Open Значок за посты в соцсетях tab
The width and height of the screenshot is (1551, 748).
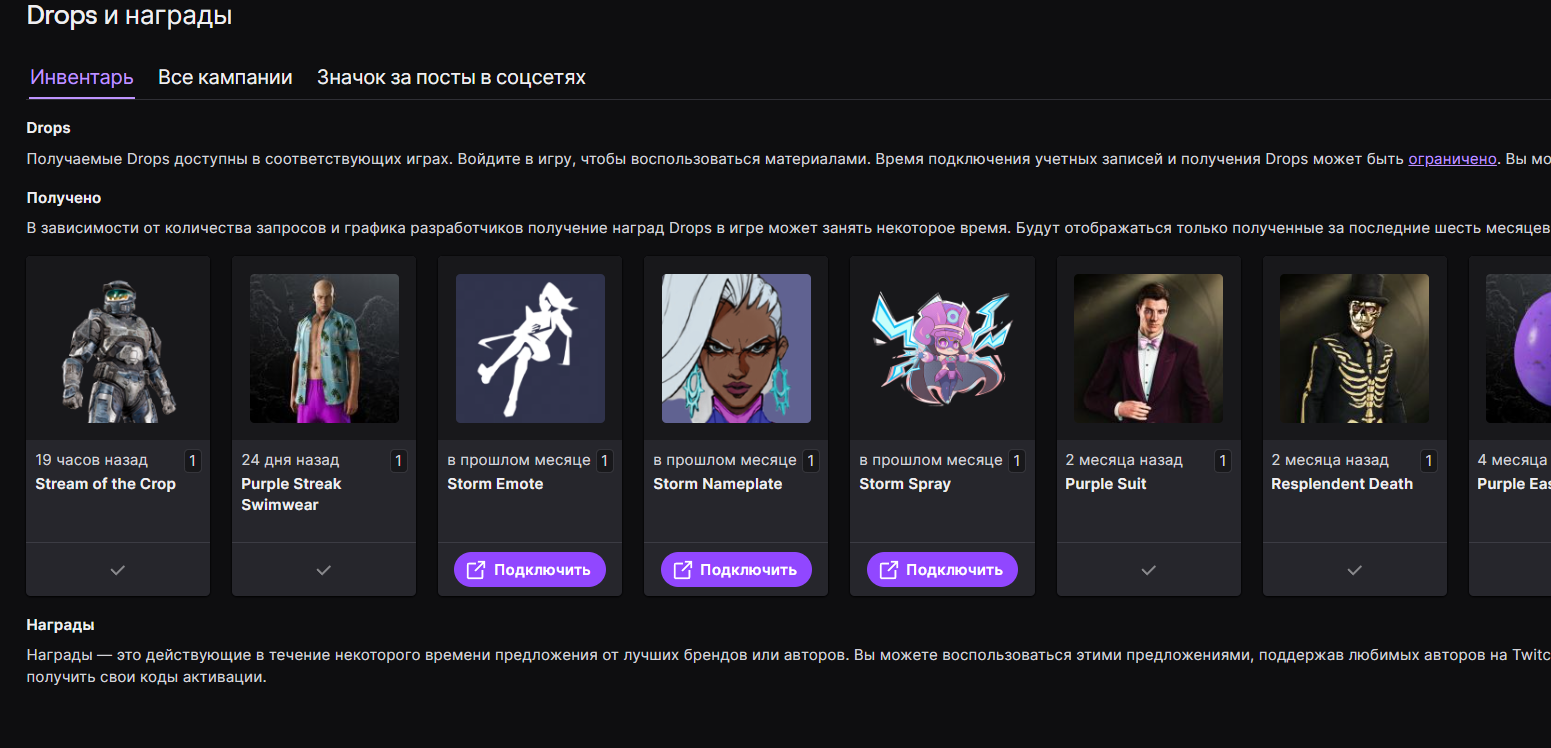[451, 77]
